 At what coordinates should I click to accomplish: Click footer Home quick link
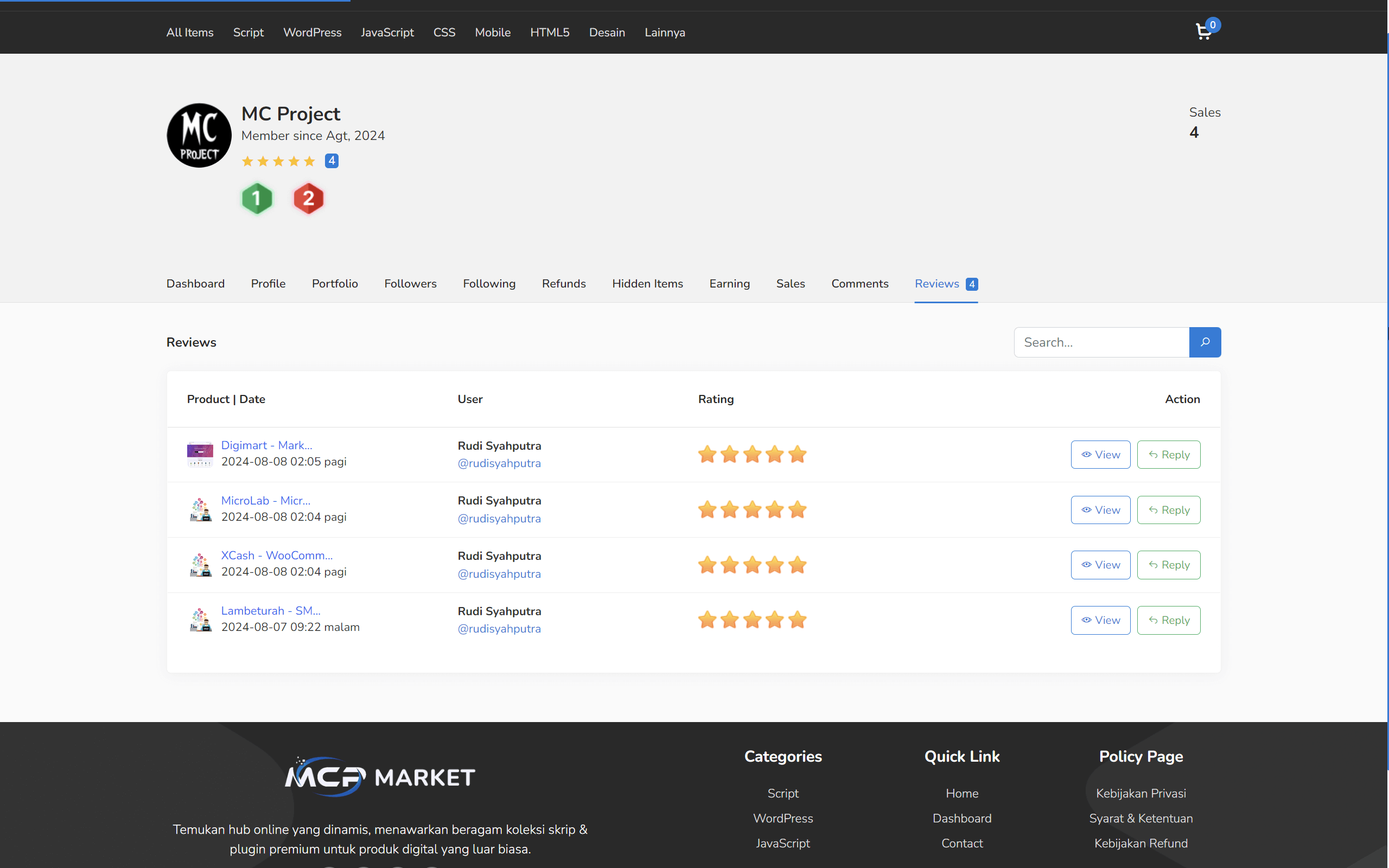962,793
